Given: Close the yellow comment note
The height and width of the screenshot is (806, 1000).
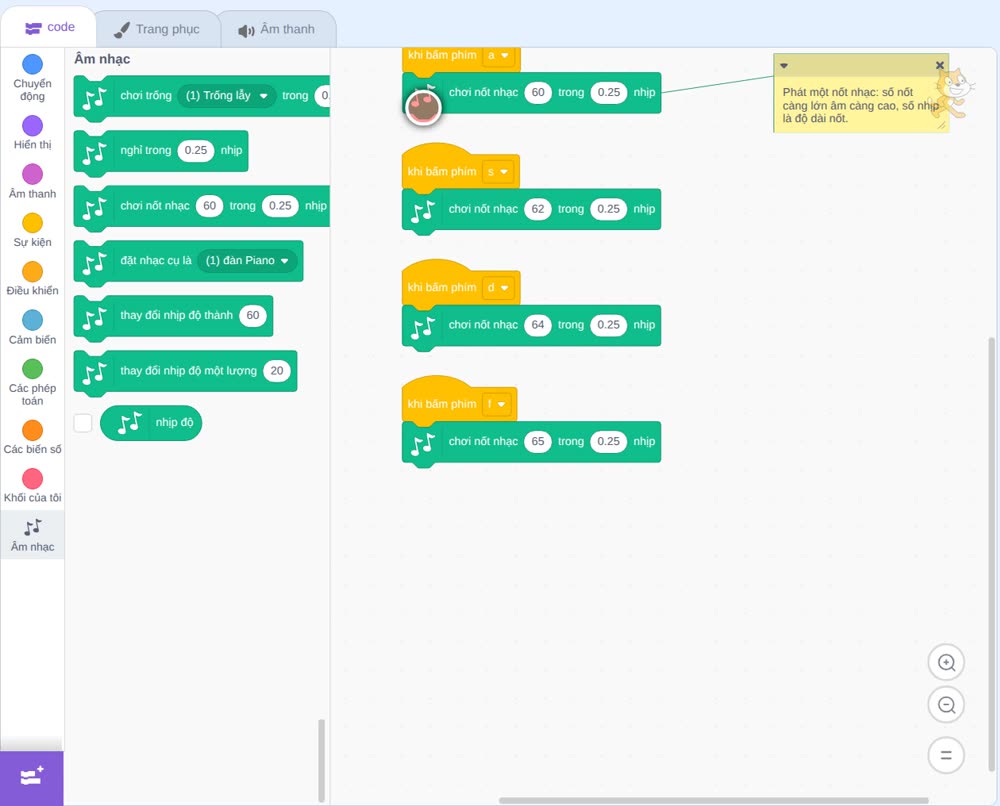Looking at the screenshot, I should click(x=939, y=65).
